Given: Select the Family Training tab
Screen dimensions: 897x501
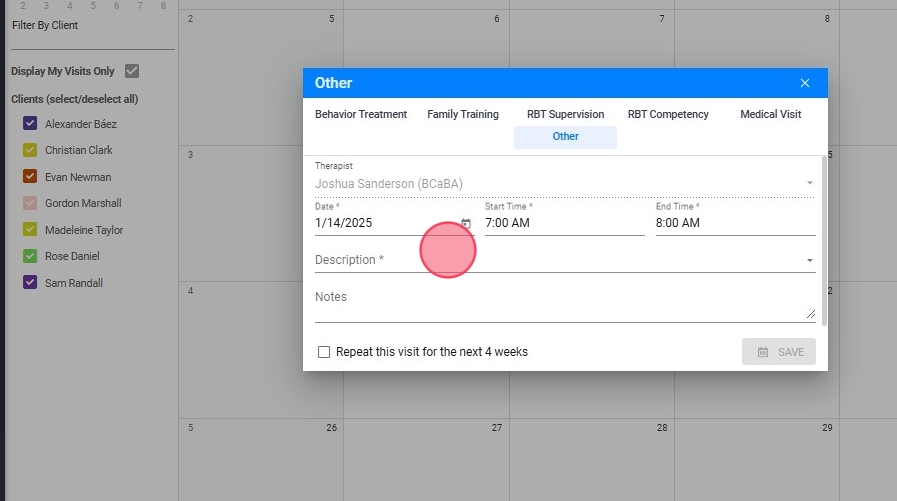Looking at the screenshot, I should [x=463, y=114].
